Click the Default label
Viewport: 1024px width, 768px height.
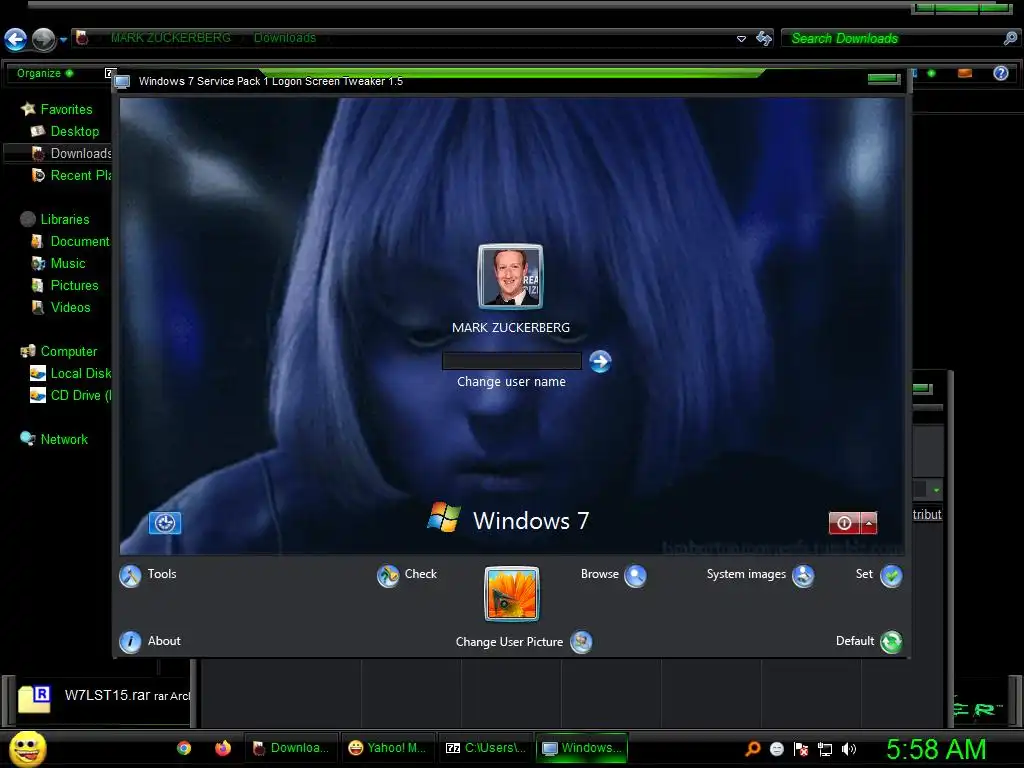pos(855,641)
